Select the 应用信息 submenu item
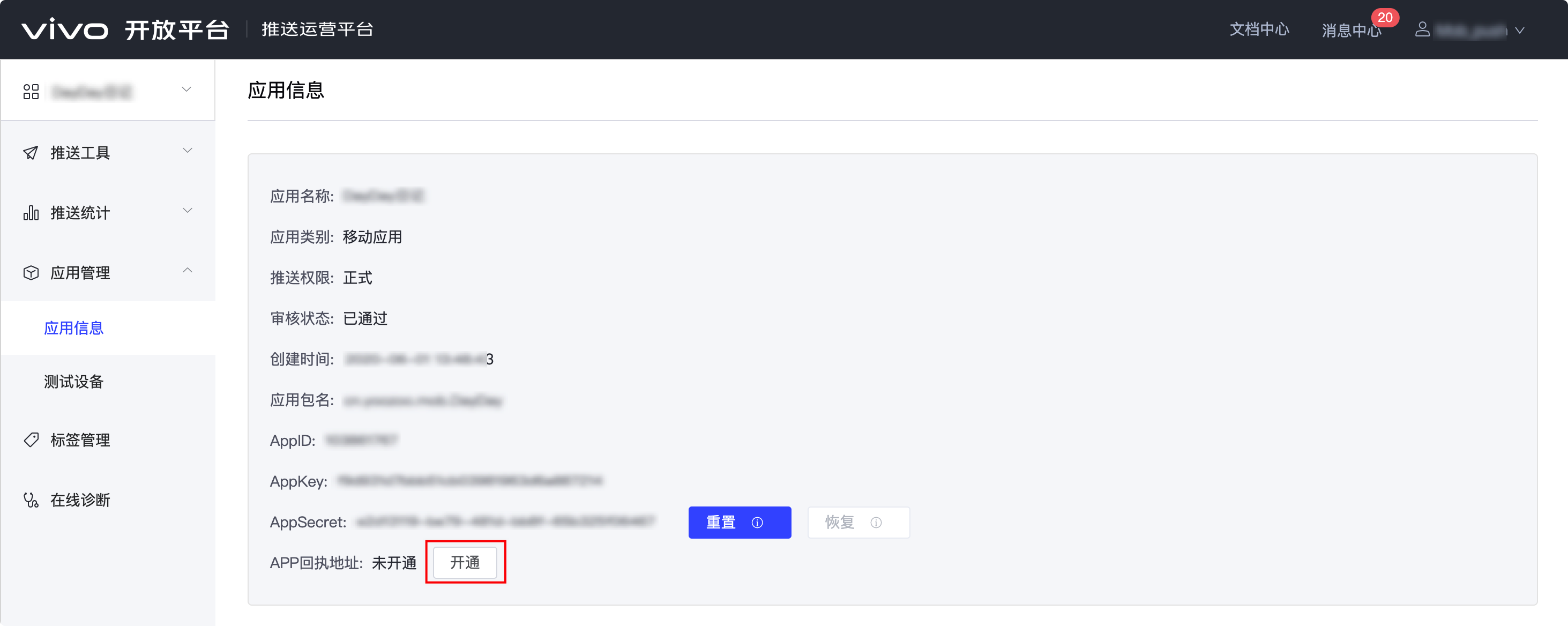This screenshot has width=1568, height=626. coord(108,327)
